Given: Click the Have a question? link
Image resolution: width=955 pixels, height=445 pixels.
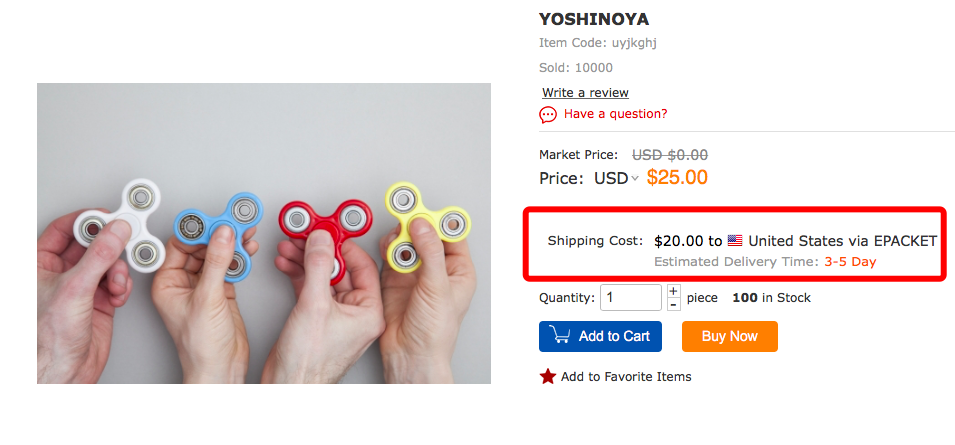Looking at the screenshot, I should click(x=615, y=114).
